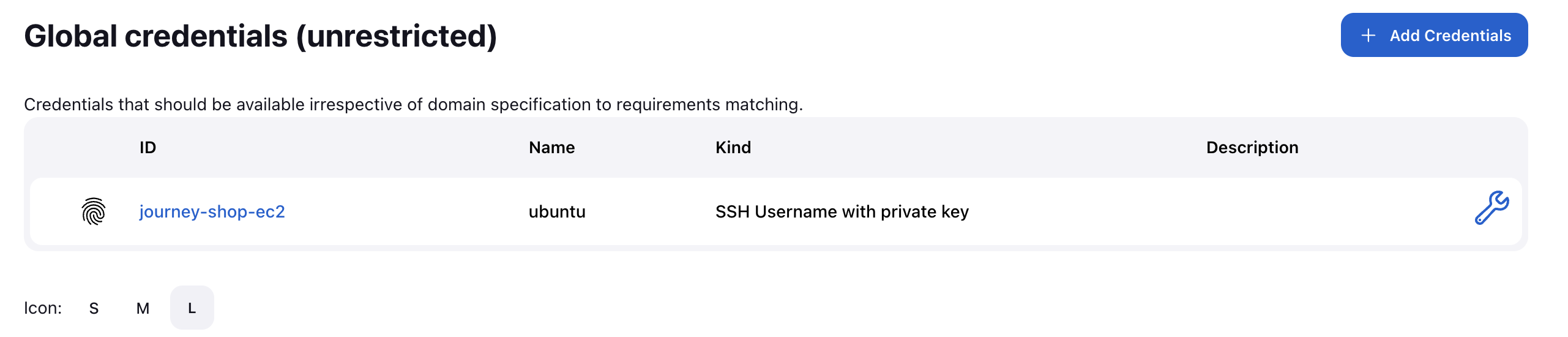This screenshot has width=1568, height=337.
Task: Open the wrench update icon for journey-shop-ec2
Action: (x=1491, y=208)
